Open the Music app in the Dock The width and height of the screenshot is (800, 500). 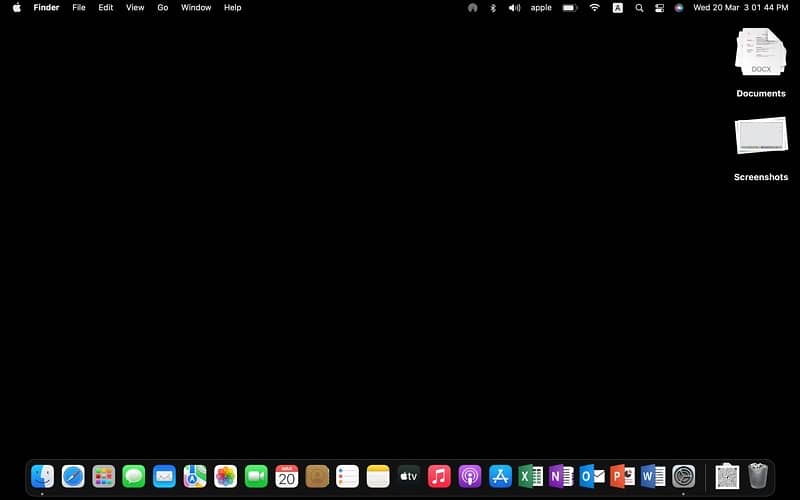(439, 476)
